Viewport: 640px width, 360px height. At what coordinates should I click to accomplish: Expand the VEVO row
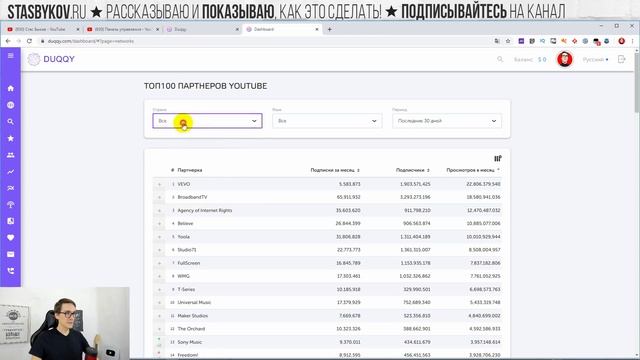tap(159, 184)
